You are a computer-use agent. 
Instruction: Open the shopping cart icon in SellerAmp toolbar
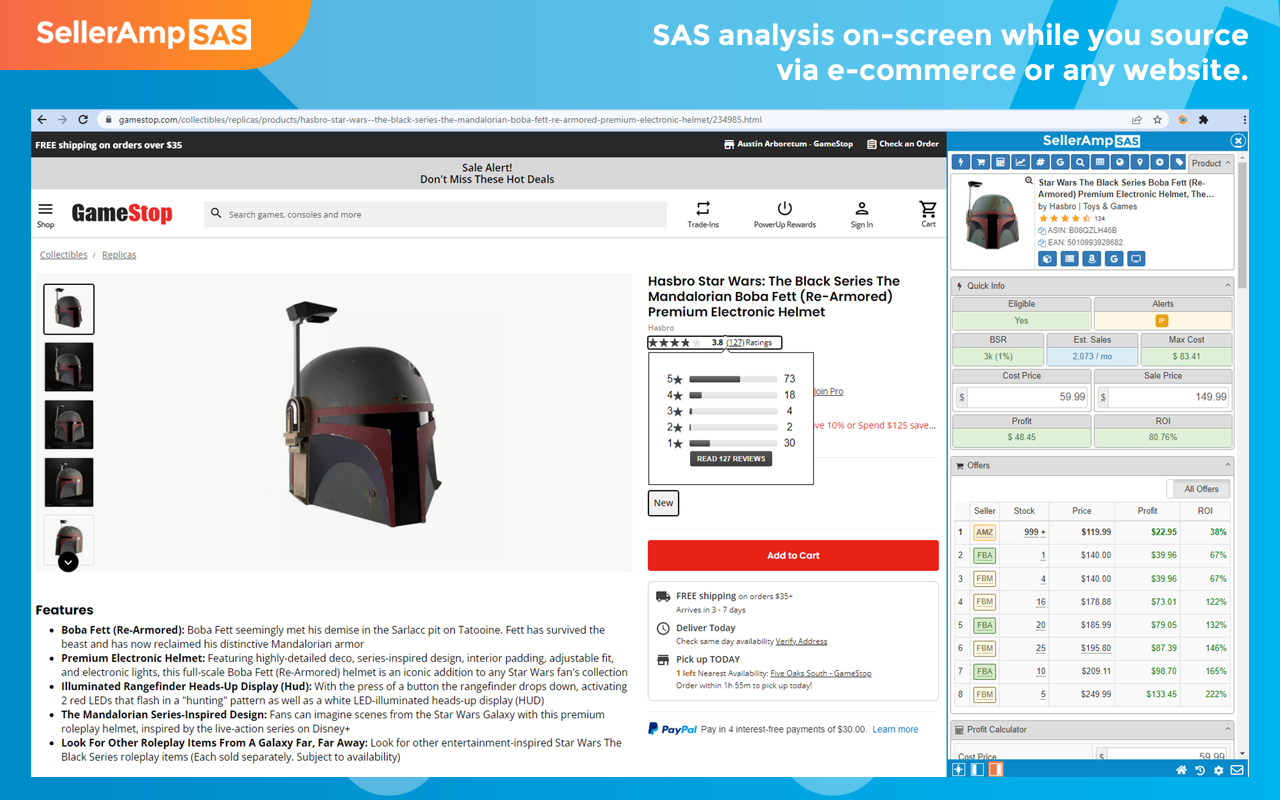[981, 162]
